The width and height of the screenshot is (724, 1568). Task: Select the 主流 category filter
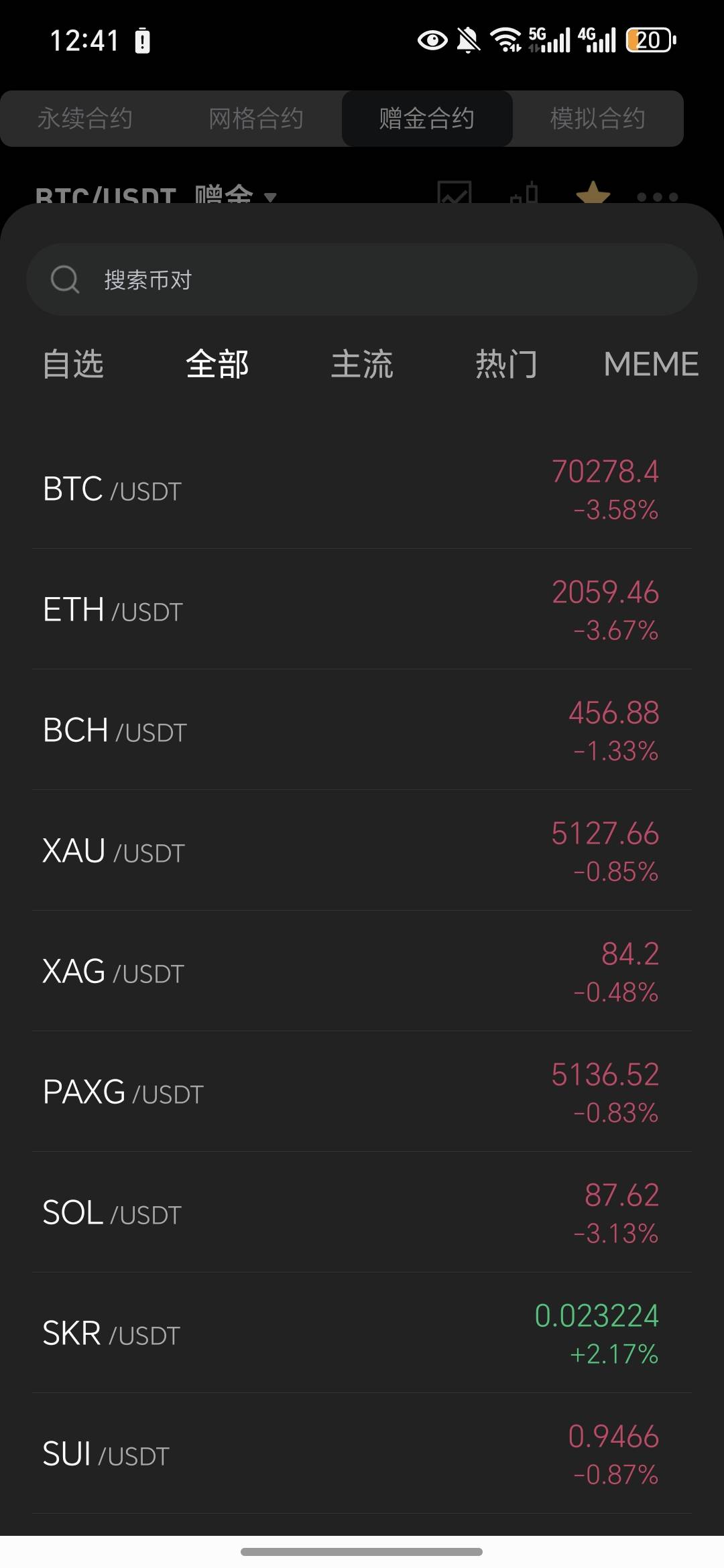tap(362, 365)
